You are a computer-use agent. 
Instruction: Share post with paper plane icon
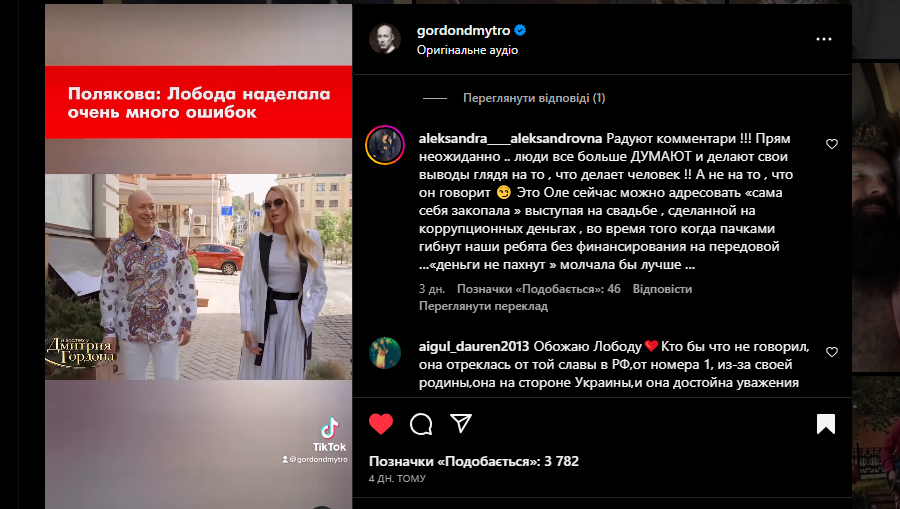[461, 423]
